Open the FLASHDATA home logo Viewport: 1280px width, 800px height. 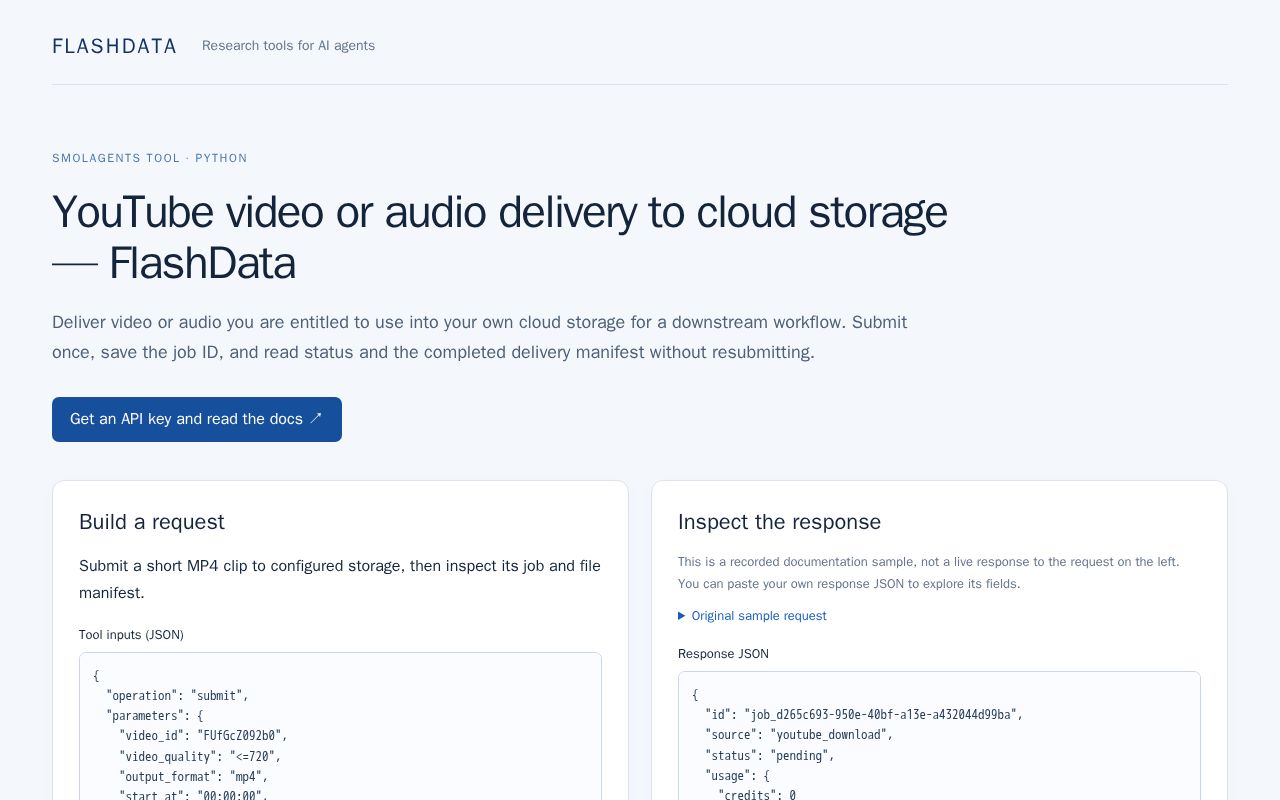click(x=114, y=46)
